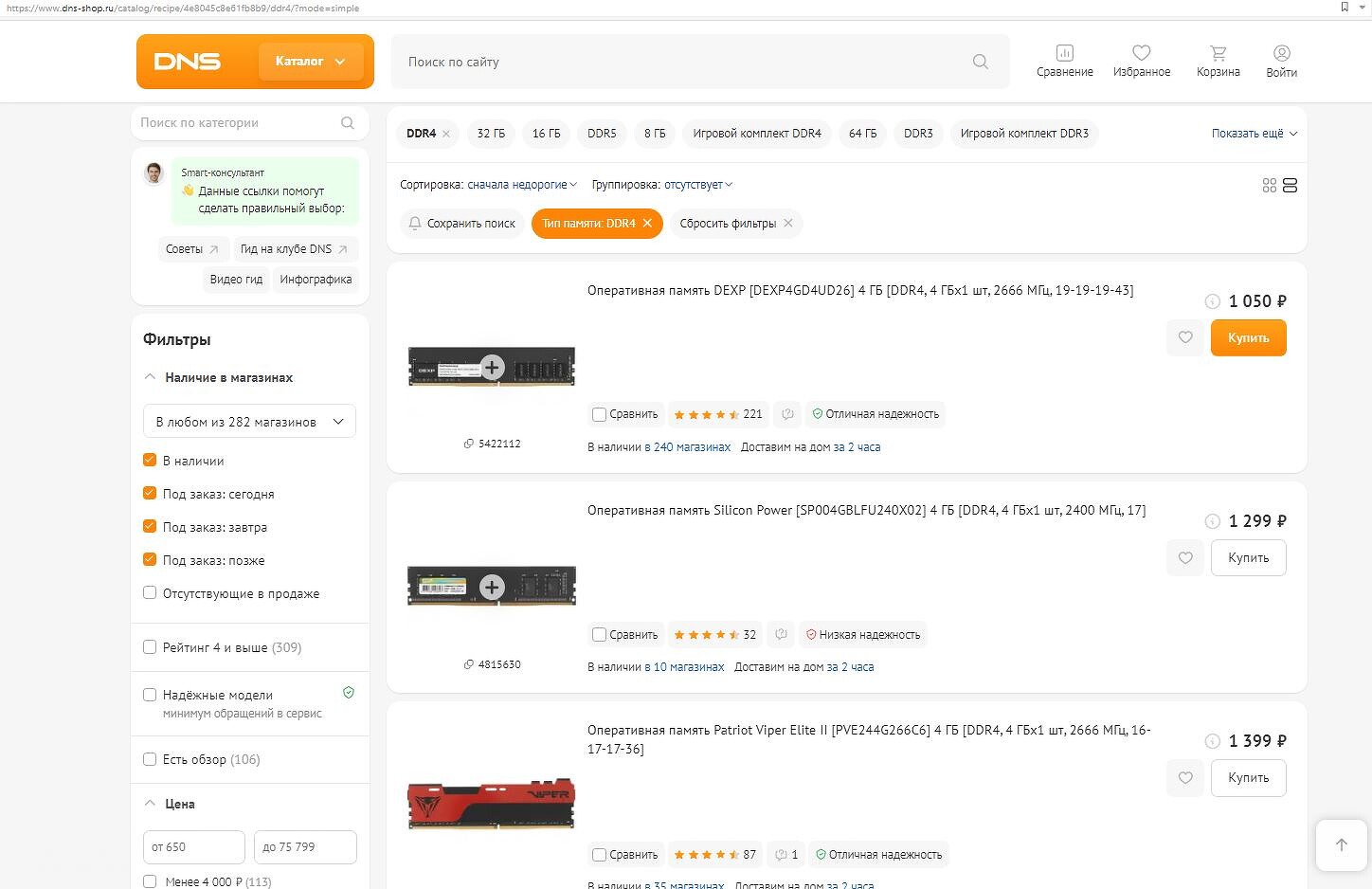Select the DDR5 category chip
The height and width of the screenshot is (889, 1372).
pyautogui.click(x=602, y=134)
